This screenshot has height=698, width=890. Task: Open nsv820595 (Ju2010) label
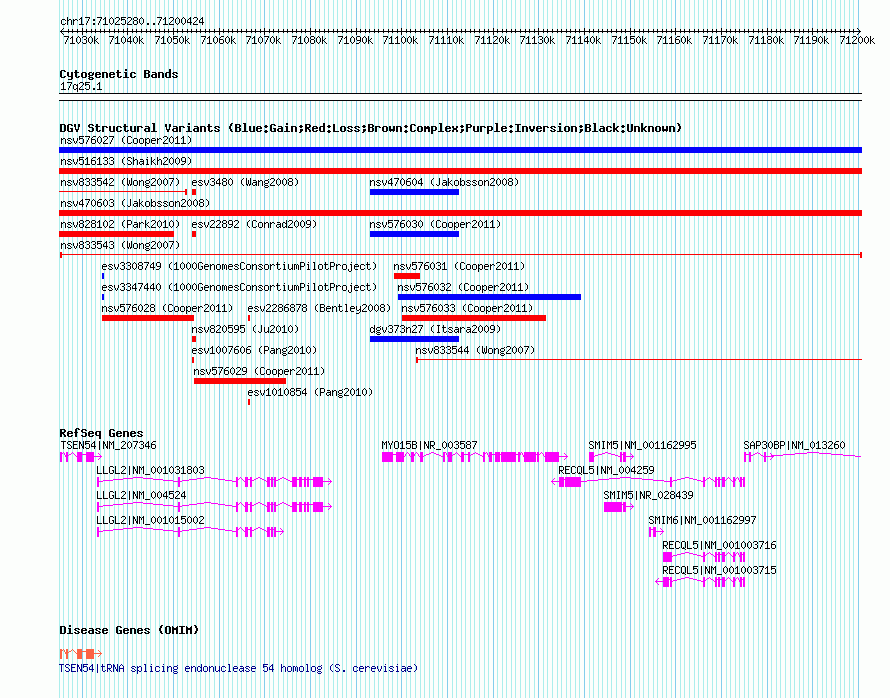pyautogui.click(x=245, y=330)
